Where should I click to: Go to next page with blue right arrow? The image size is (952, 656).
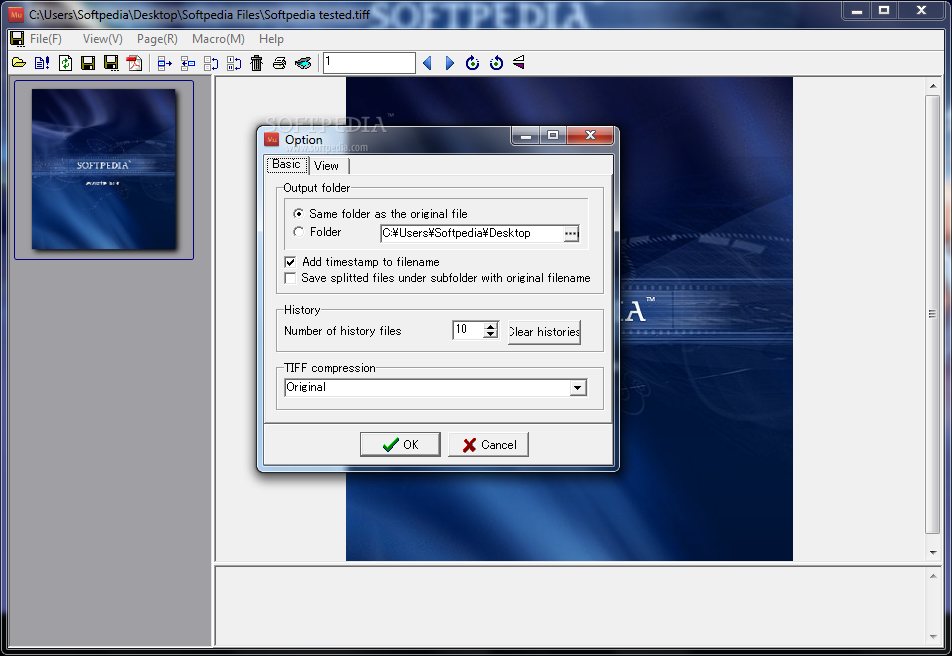(450, 63)
